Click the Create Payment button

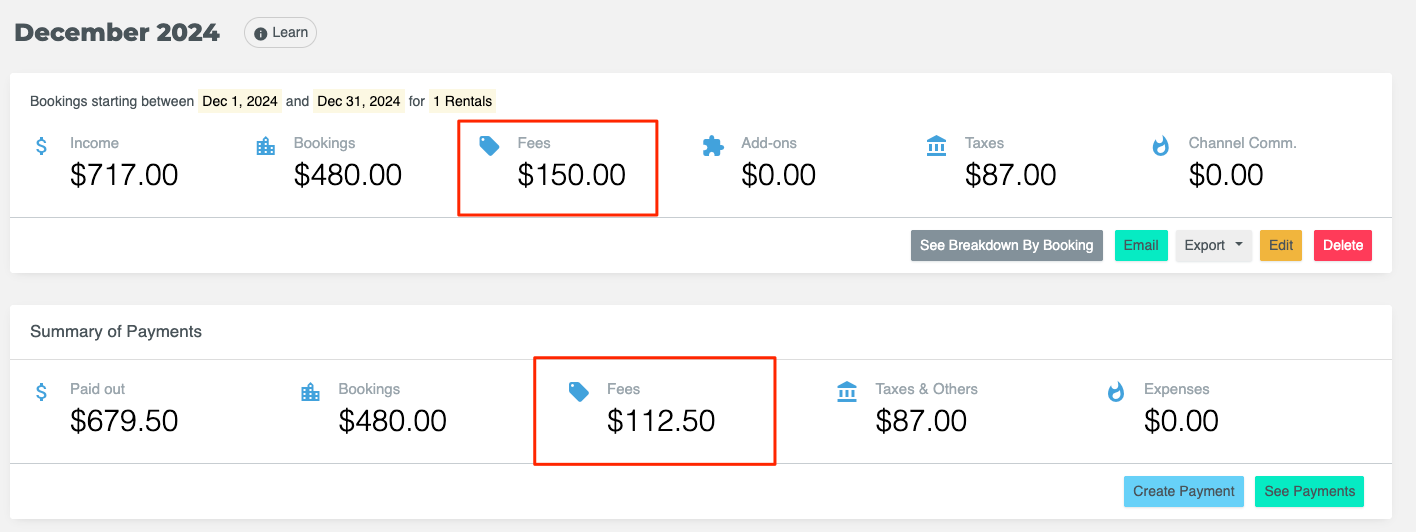pyautogui.click(x=1183, y=491)
